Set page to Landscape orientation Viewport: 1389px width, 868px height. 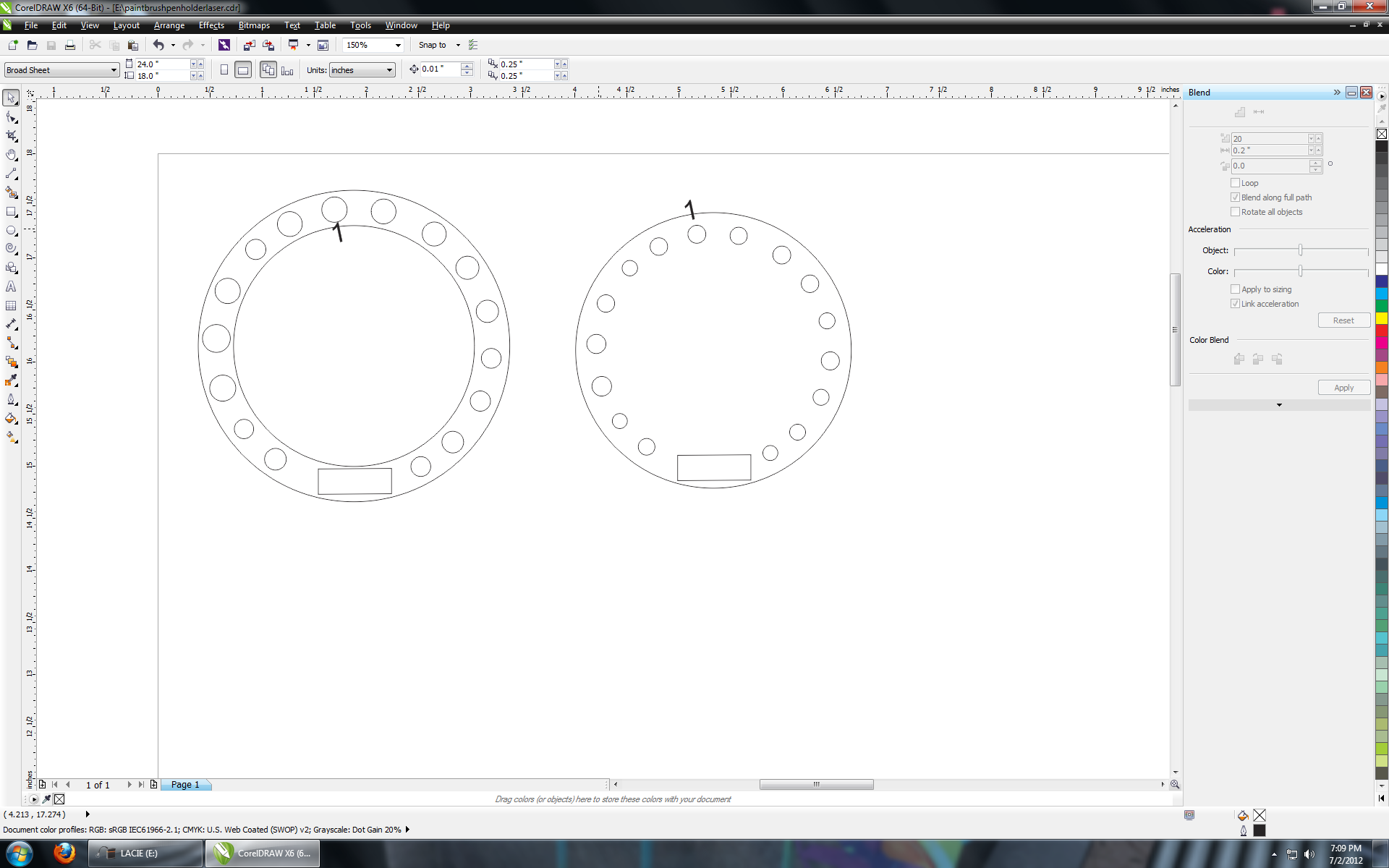point(243,70)
